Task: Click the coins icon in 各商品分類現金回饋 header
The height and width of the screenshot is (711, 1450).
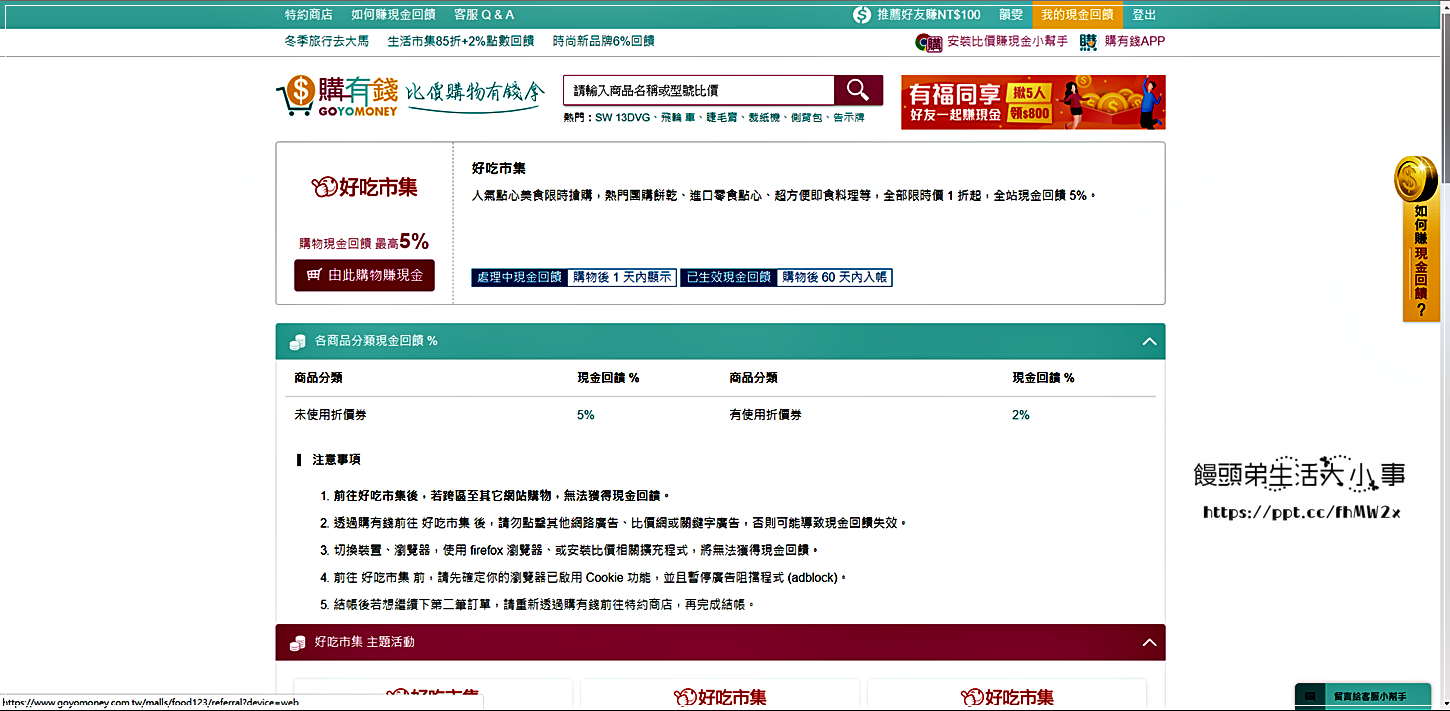Action: click(297, 342)
